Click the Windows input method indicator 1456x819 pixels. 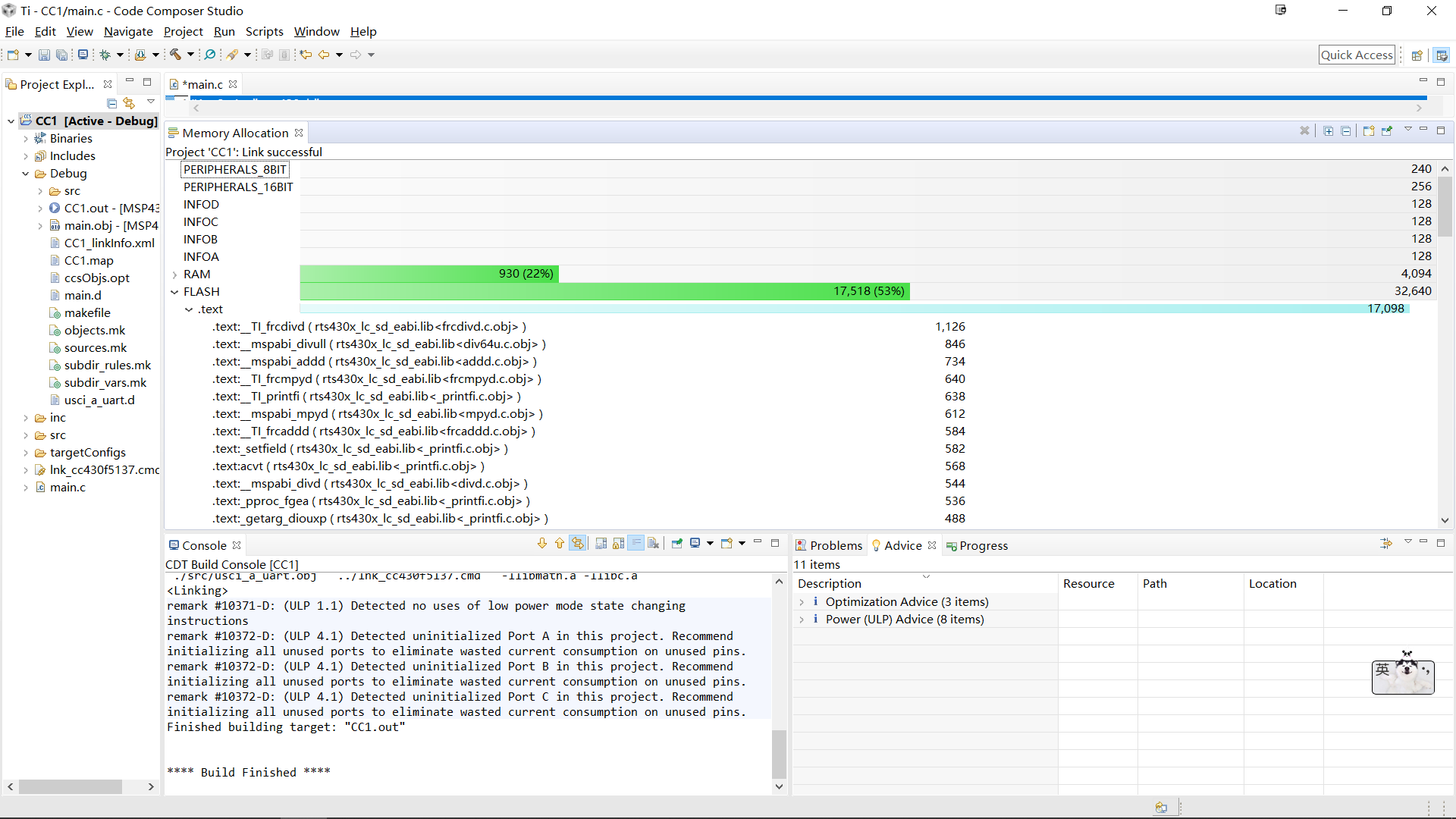(1382, 669)
